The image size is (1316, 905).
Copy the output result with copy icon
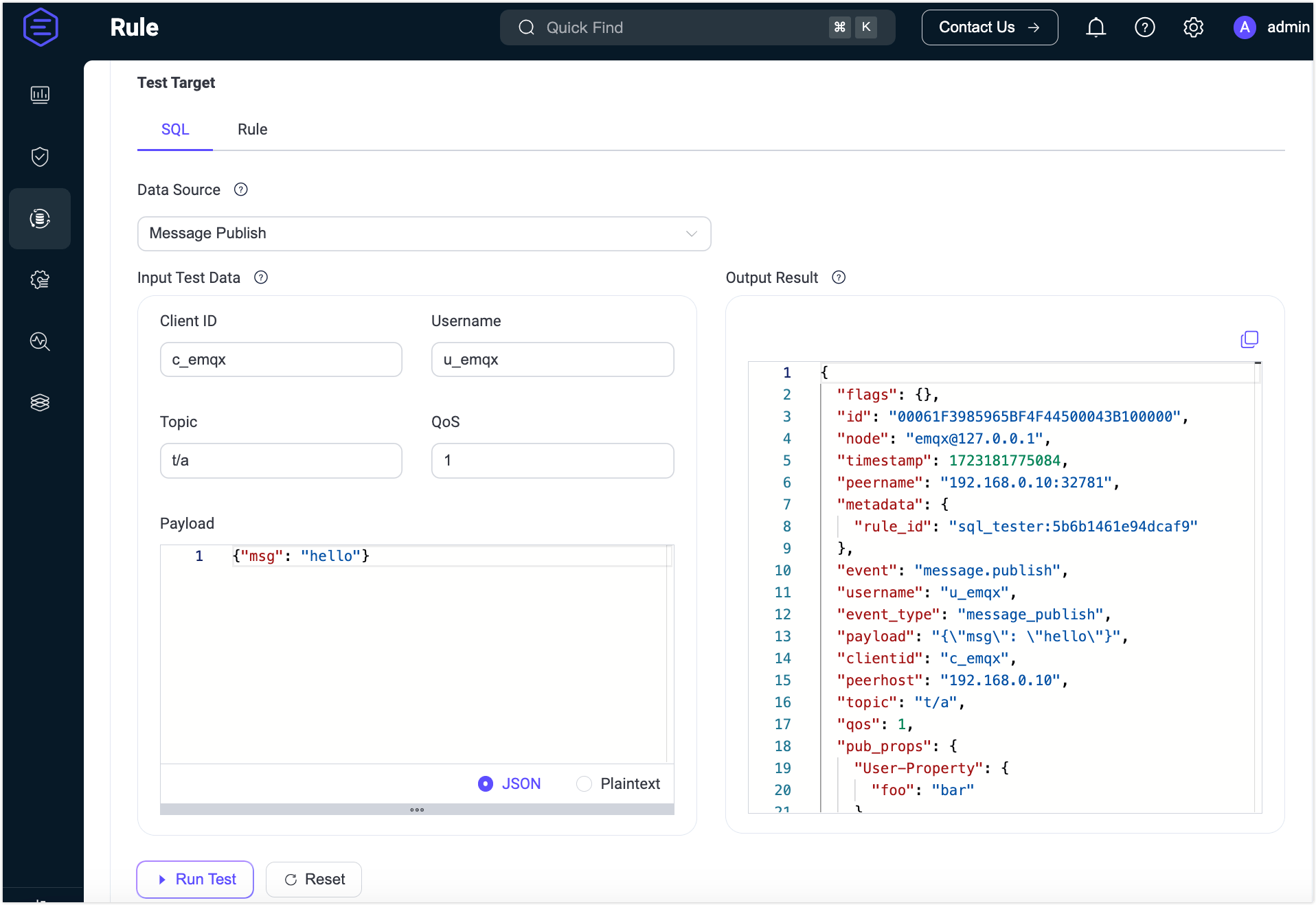coord(1249,339)
